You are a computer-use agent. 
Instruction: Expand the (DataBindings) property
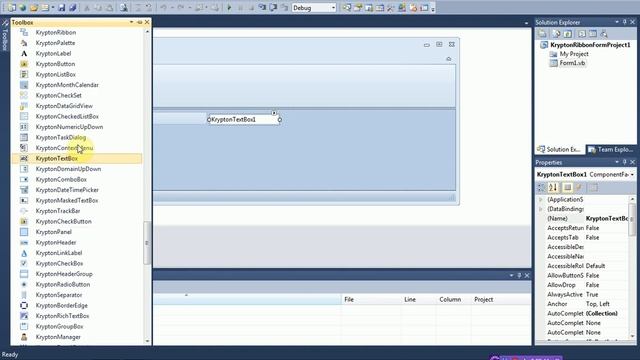point(541,209)
